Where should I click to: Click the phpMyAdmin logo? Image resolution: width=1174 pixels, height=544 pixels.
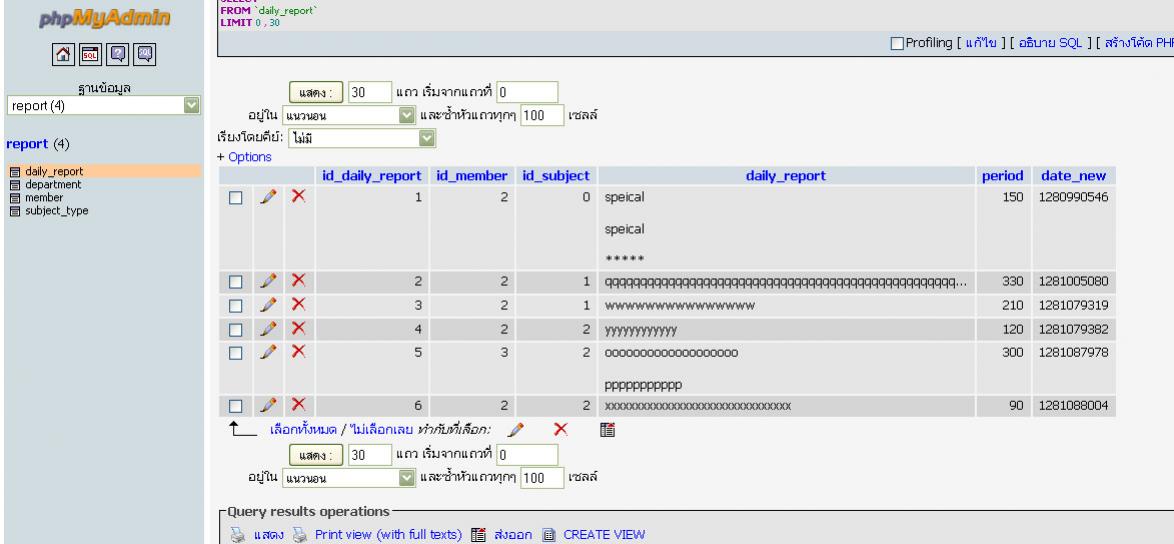tap(104, 18)
